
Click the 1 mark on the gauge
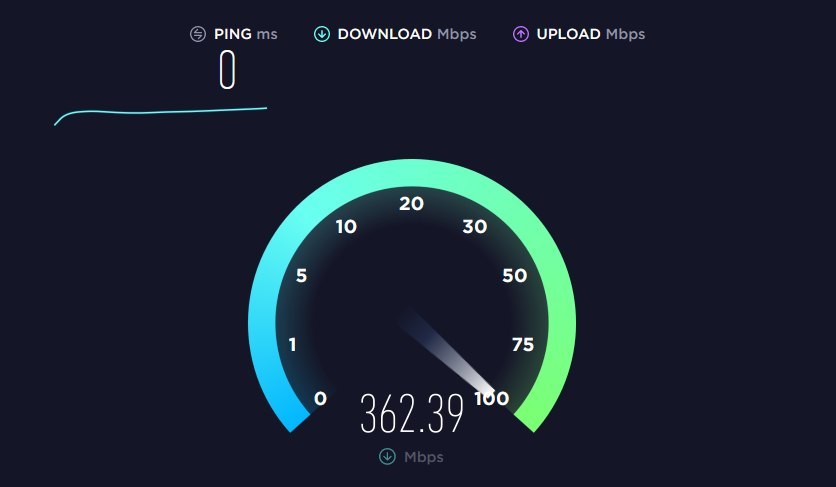[x=292, y=345]
